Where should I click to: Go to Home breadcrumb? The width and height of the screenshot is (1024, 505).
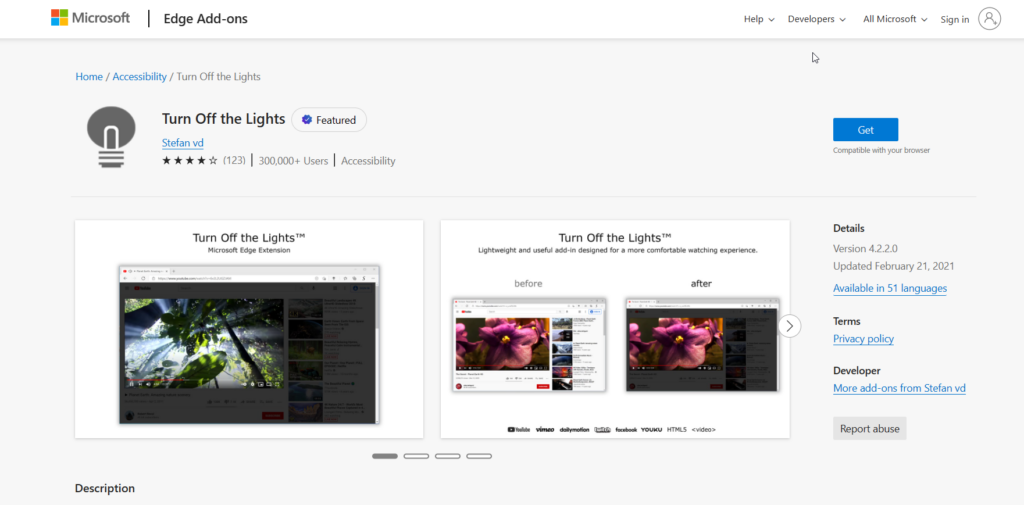coord(89,76)
